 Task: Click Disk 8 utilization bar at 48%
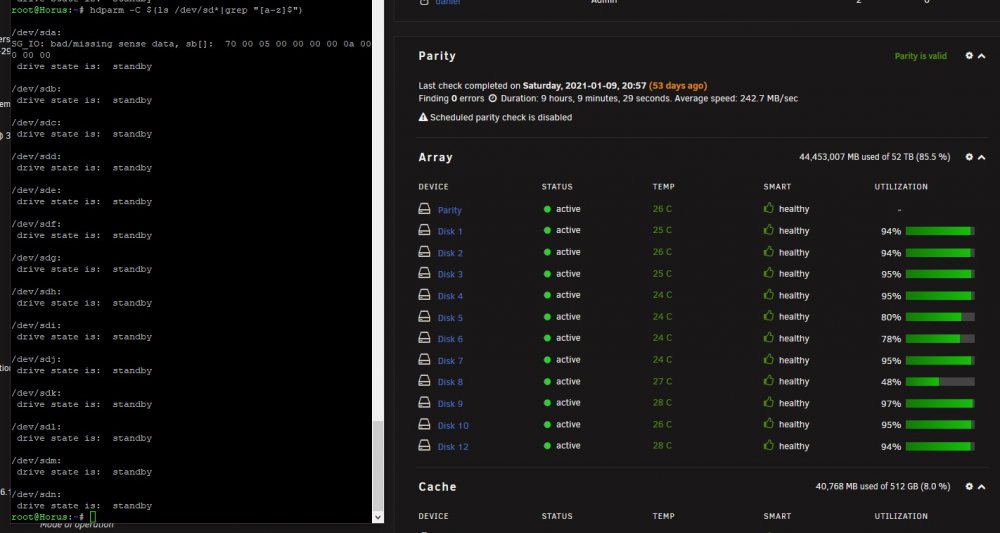point(940,382)
